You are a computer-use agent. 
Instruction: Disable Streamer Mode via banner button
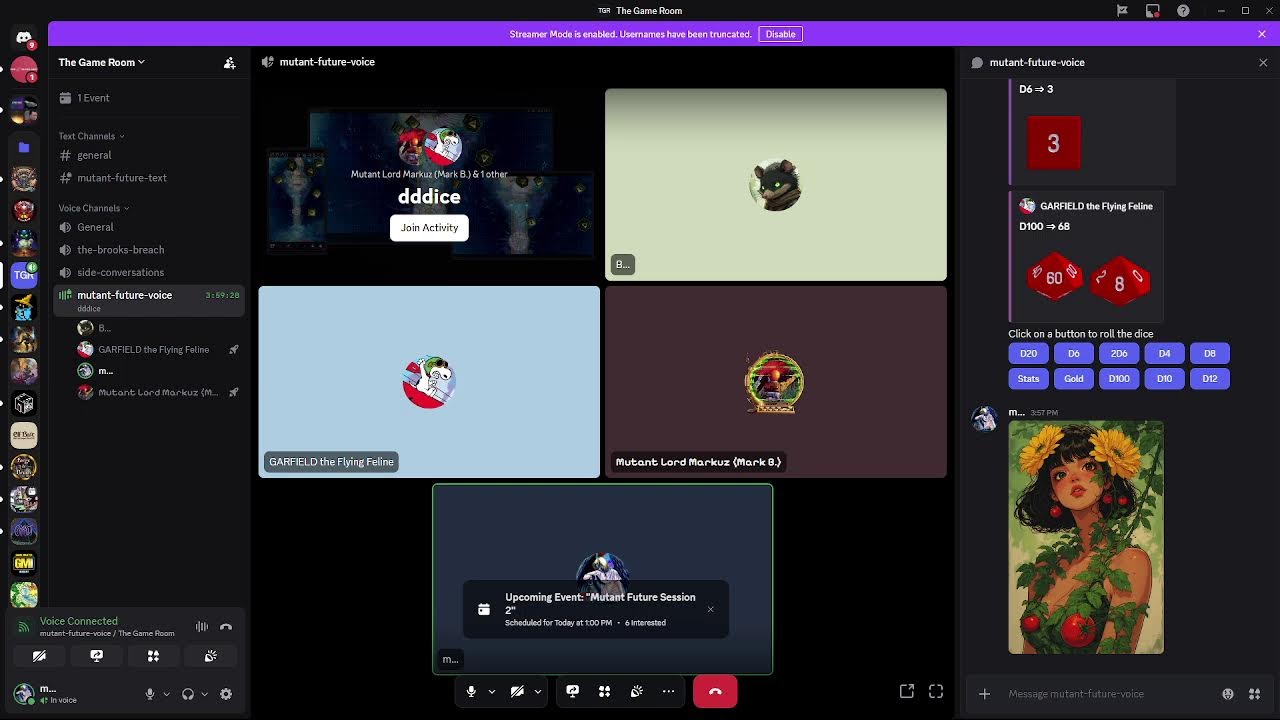point(780,34)
